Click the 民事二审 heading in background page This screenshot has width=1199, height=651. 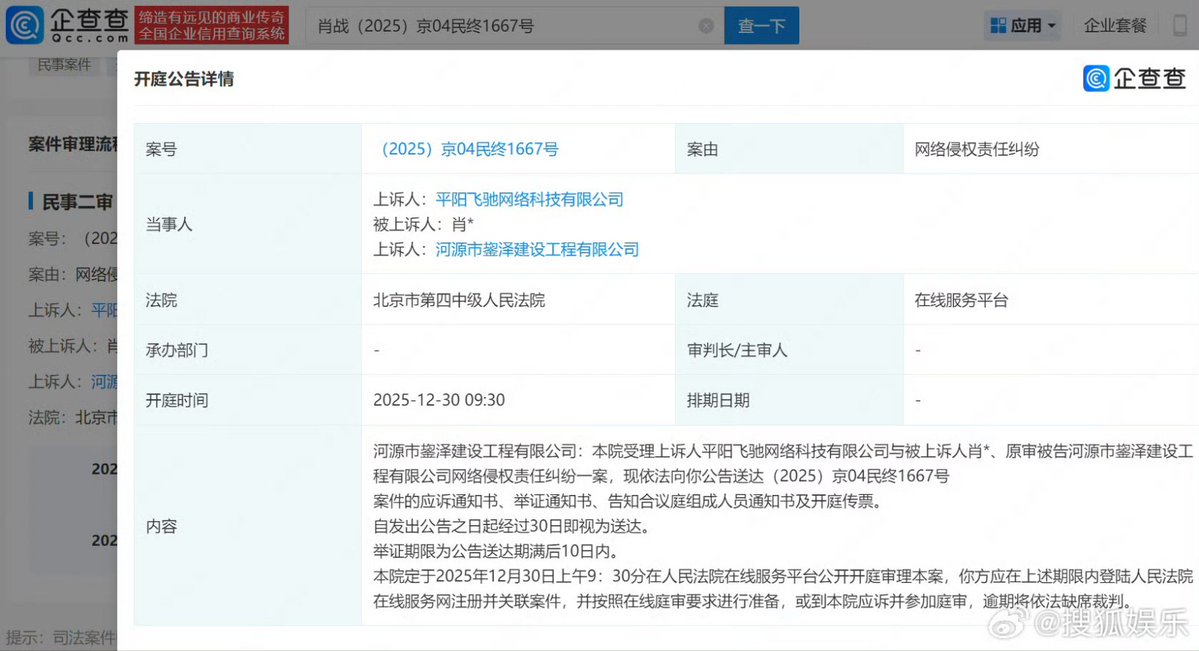click(76, 202)
